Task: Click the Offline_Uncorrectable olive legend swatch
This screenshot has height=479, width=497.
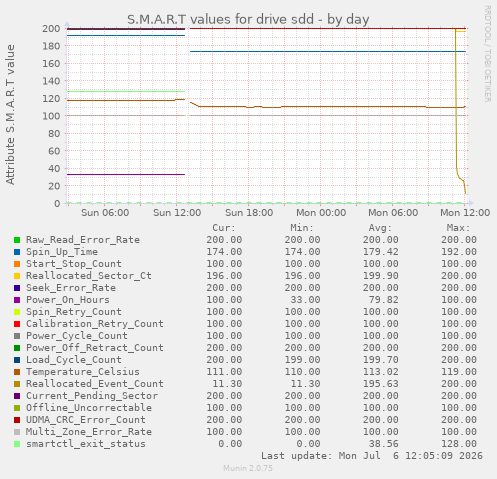Action: pos(17,408)
